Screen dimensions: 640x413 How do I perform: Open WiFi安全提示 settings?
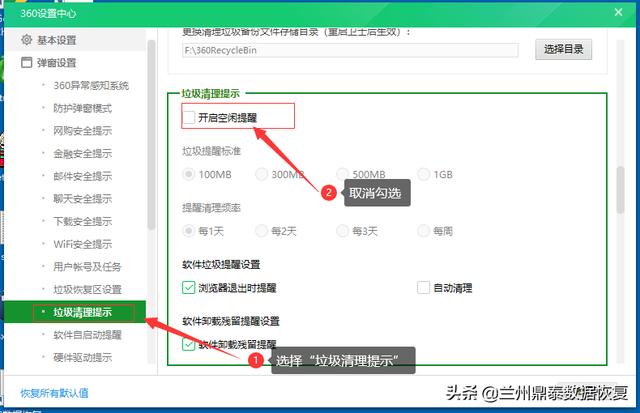82,244
